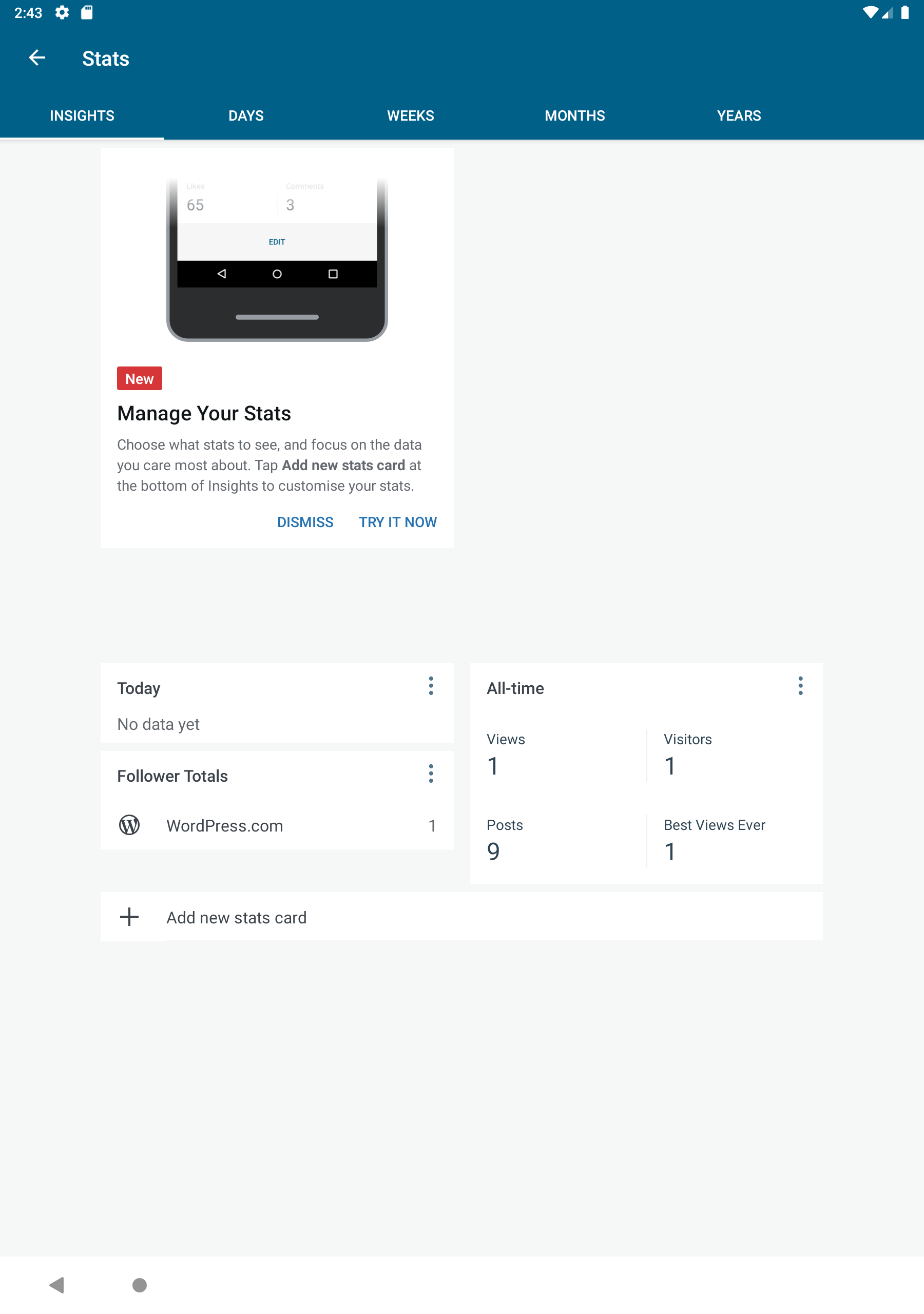
Task: Switch to the Years tab
Action: point(739,115)
